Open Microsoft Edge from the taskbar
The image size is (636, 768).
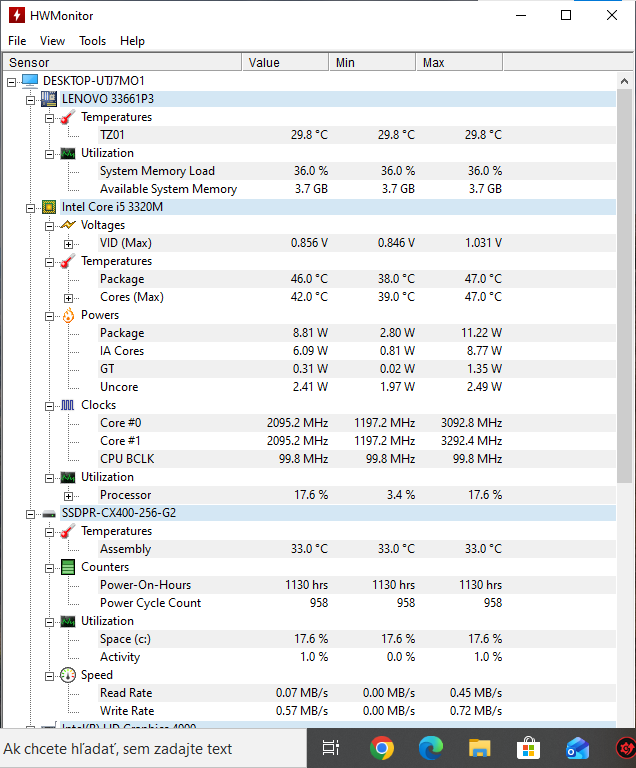431,748
